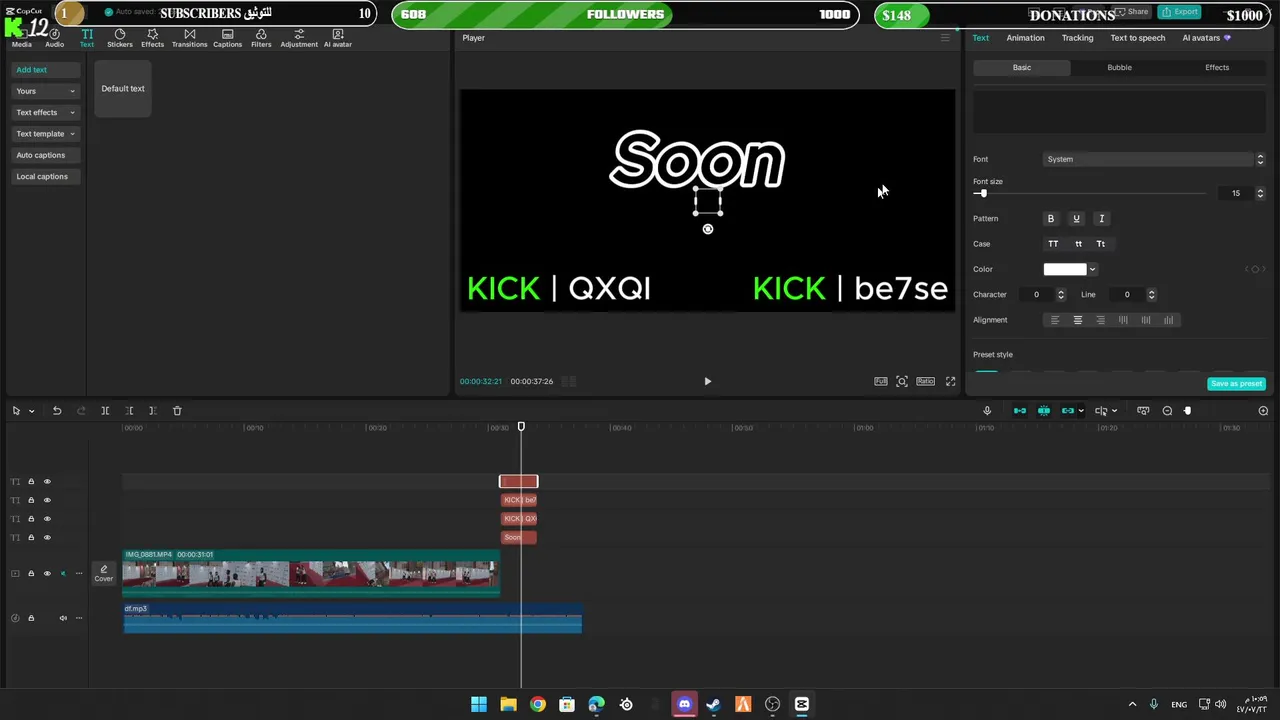Click the fullscreen player icon
The height and width of the screenshot is (720, 1280).
[x=951, y=381]
